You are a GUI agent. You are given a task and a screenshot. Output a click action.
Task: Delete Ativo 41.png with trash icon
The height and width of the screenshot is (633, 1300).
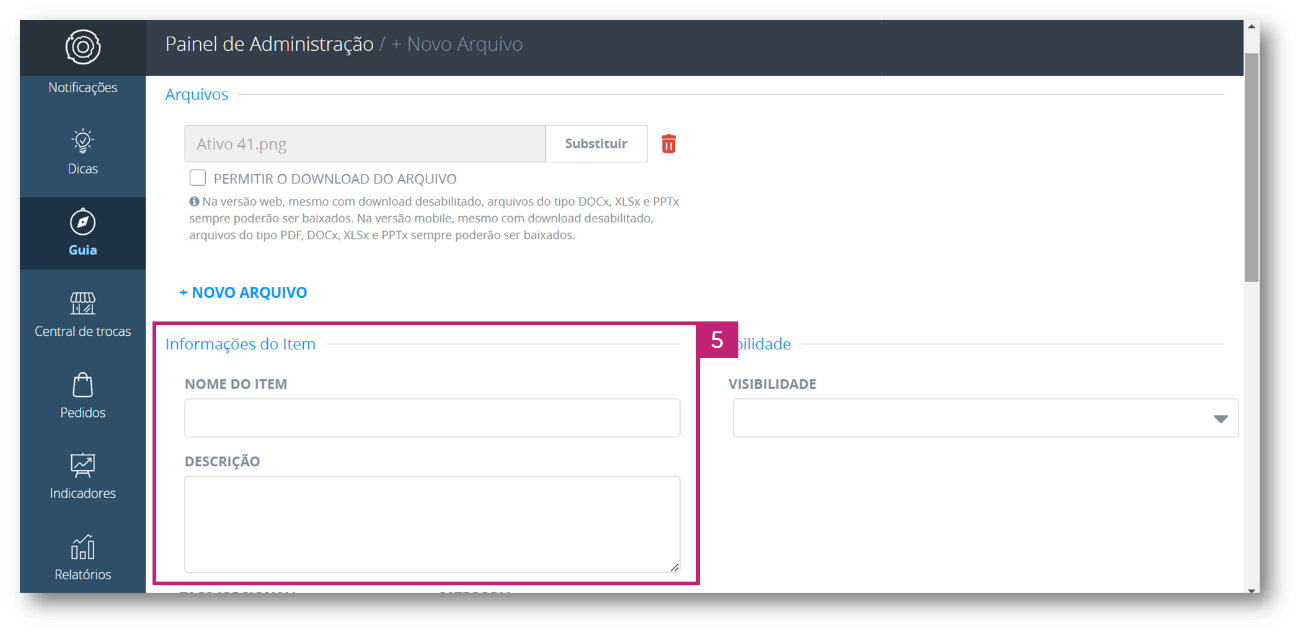(669, 144)
